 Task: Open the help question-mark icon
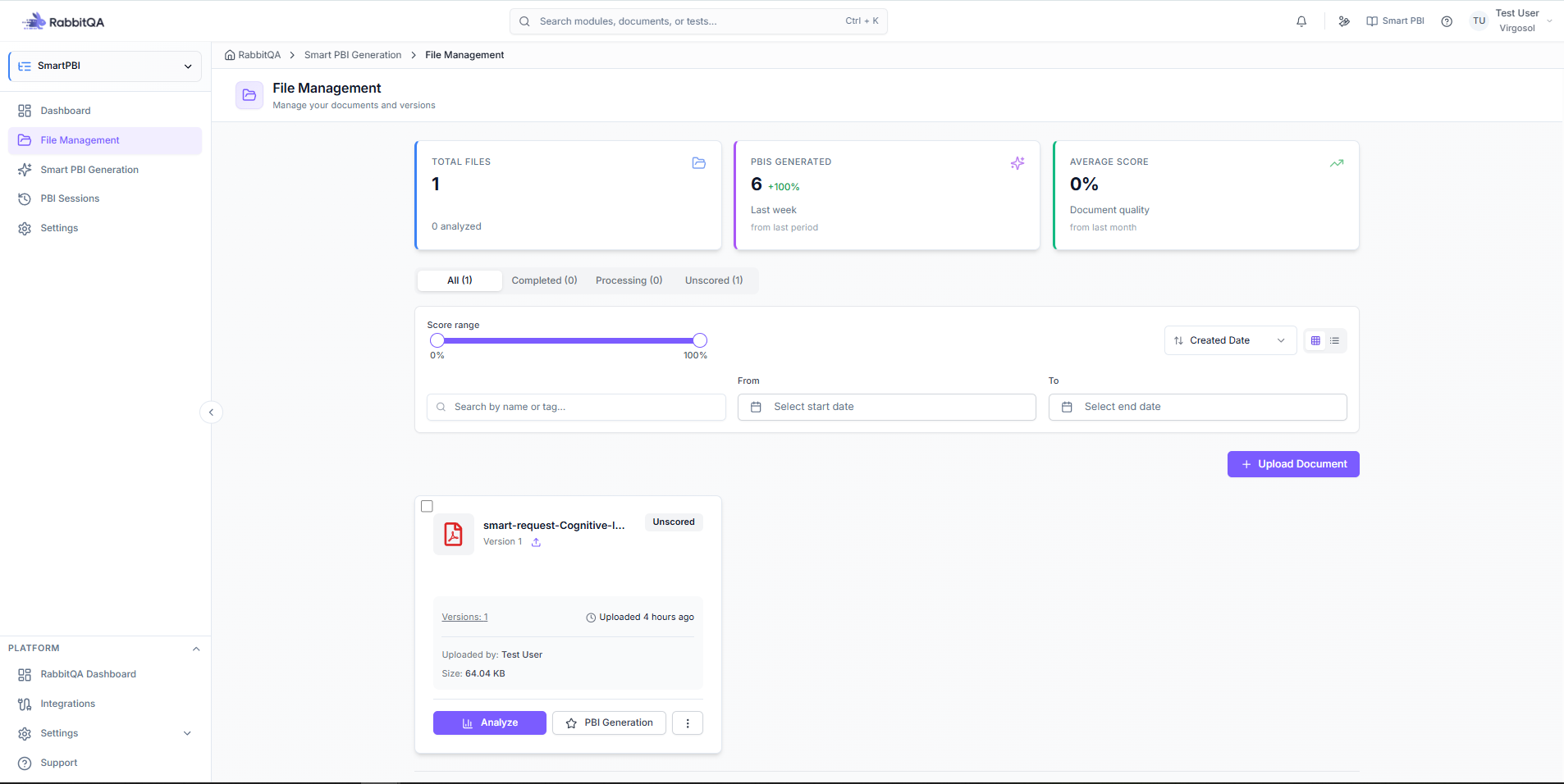[1447, 21]
